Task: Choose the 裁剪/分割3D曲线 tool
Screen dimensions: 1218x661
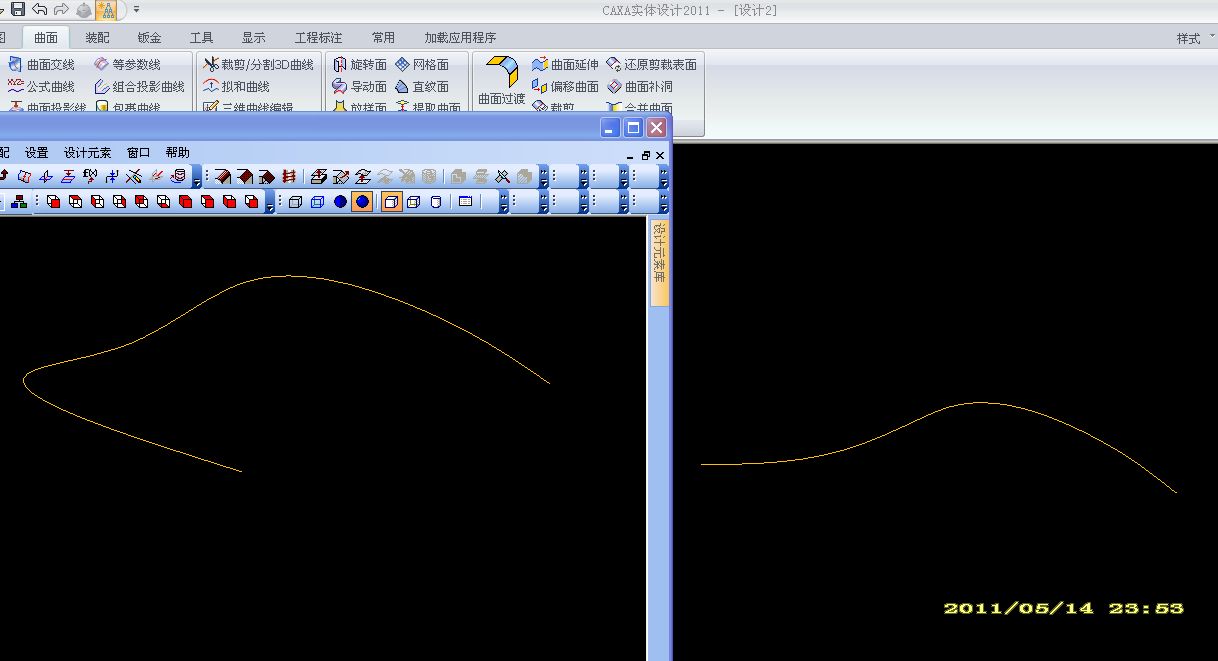Action: click(x=258, y=64)
